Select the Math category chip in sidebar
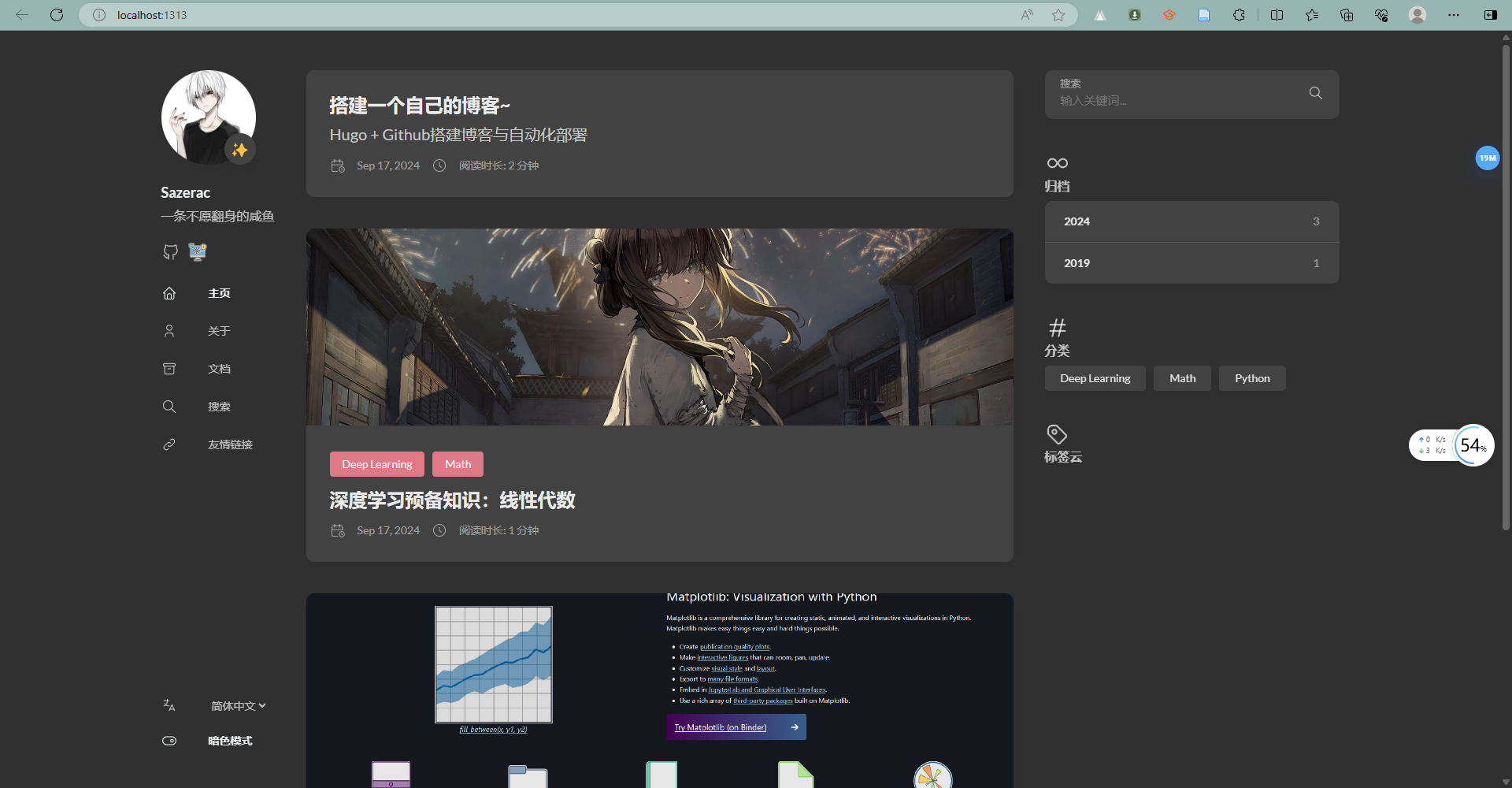The width and height of the screenshot is (1512, 788). (x=1183, y=378)
